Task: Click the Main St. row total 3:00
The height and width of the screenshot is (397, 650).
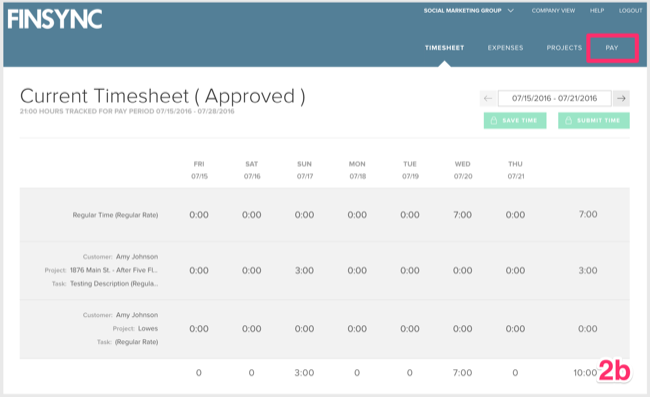Action: coord(588,270)
